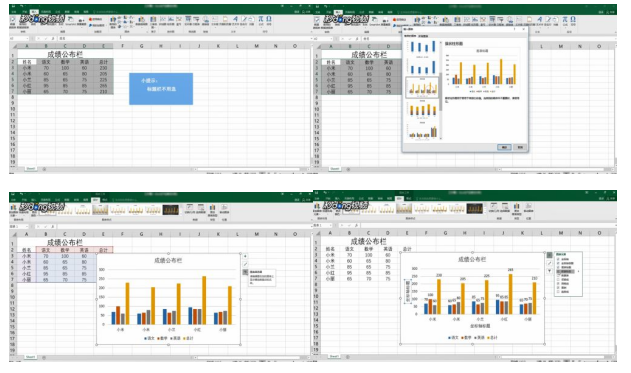Click WordArt slanted A icon in window with blue tip box
Image resolution: width=631 pixels, height=373 pixels.
(x=235, y=19)
